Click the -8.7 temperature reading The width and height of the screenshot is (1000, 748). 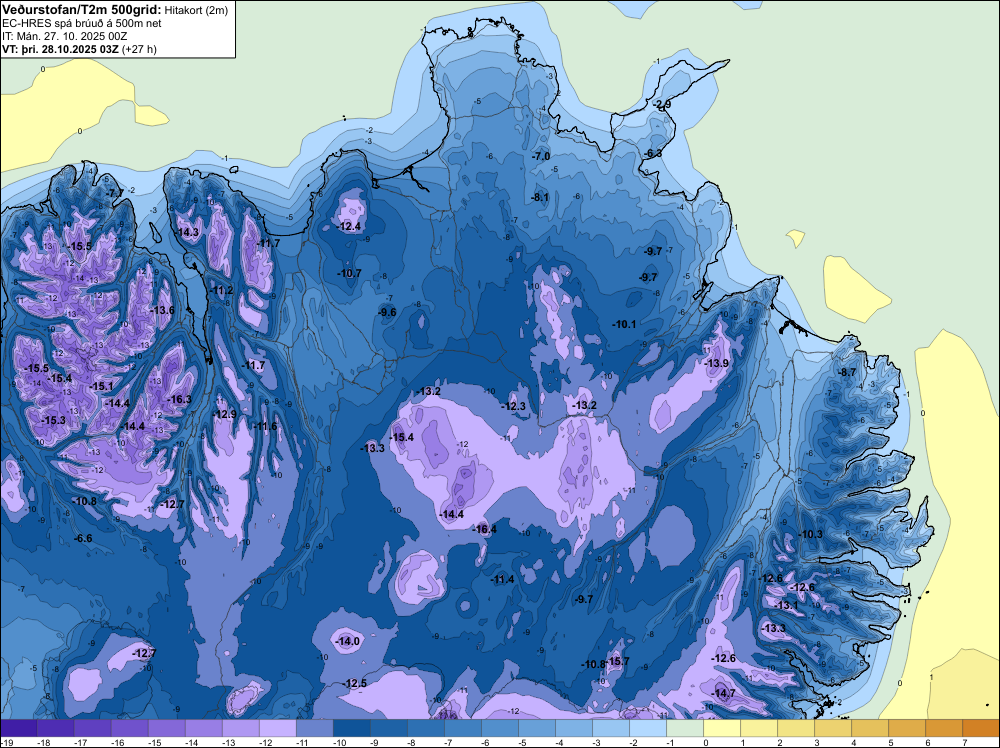tap(848, 372)
